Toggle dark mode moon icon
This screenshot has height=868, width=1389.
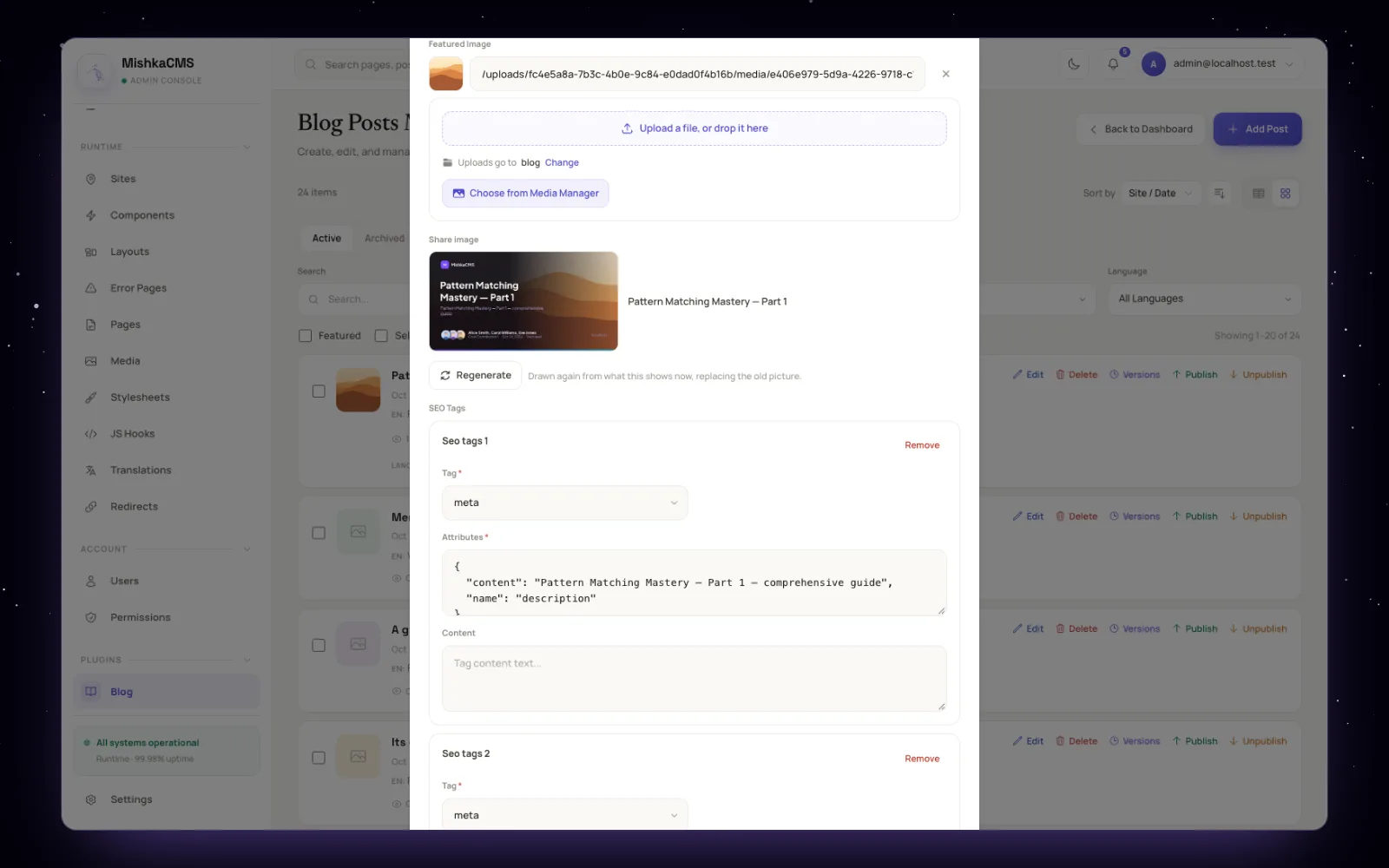1074,63
